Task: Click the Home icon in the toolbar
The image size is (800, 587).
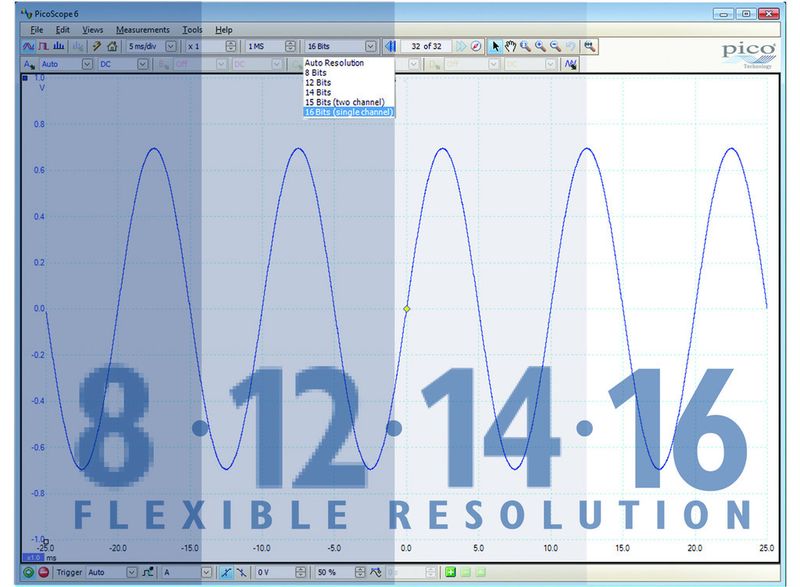Action: 112,46
